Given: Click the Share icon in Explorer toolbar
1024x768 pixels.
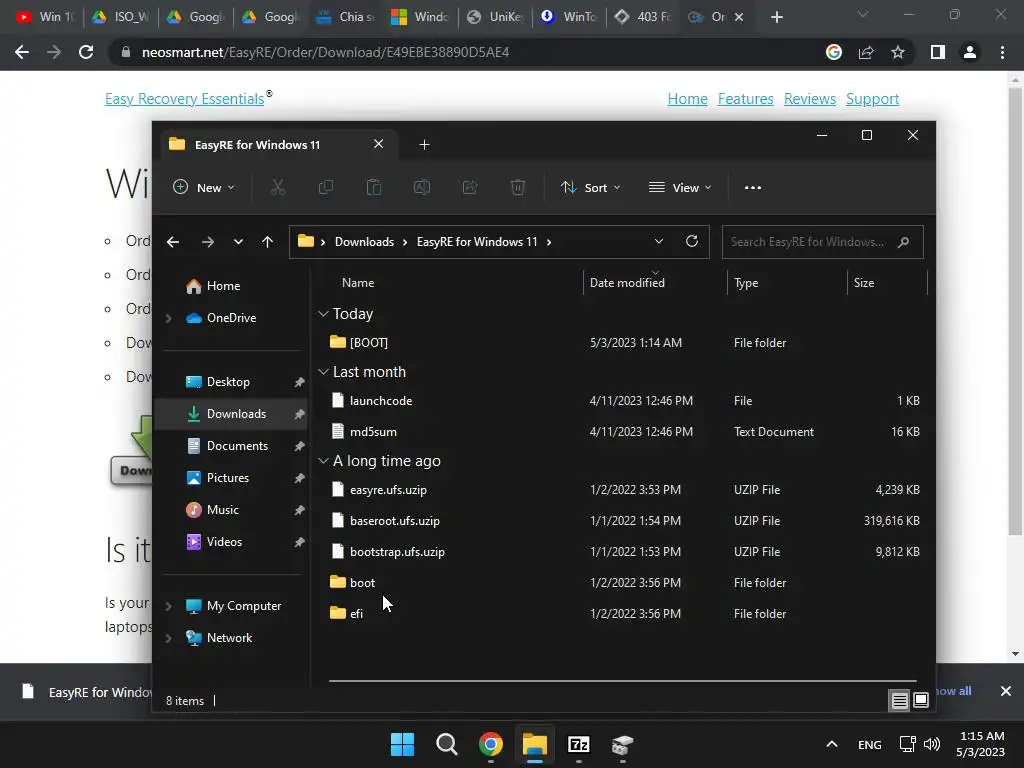Looking at the screenshot, I should tap(470, 187).
